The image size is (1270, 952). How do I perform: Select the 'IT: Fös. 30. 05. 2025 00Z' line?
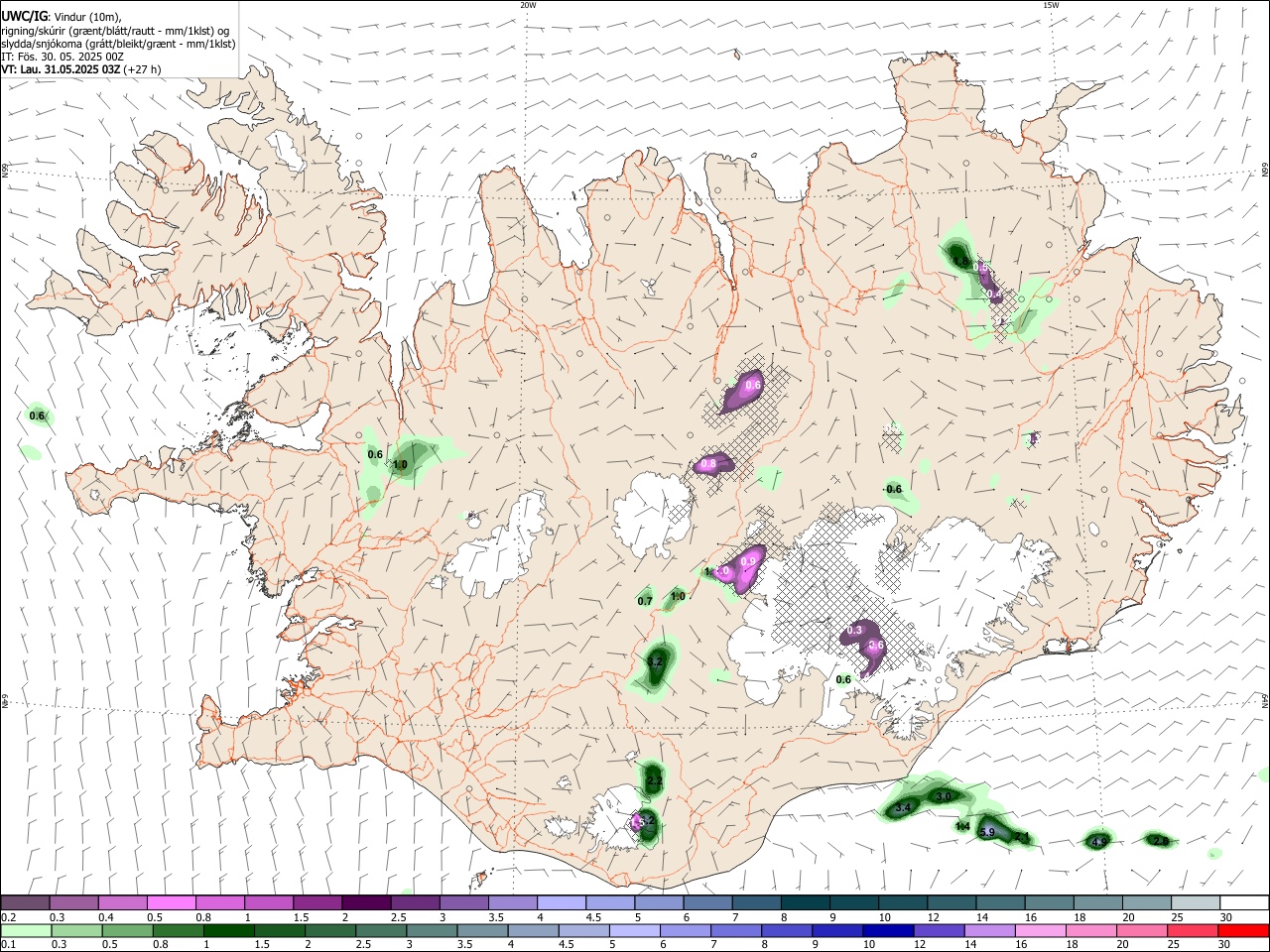coord(63,57)
